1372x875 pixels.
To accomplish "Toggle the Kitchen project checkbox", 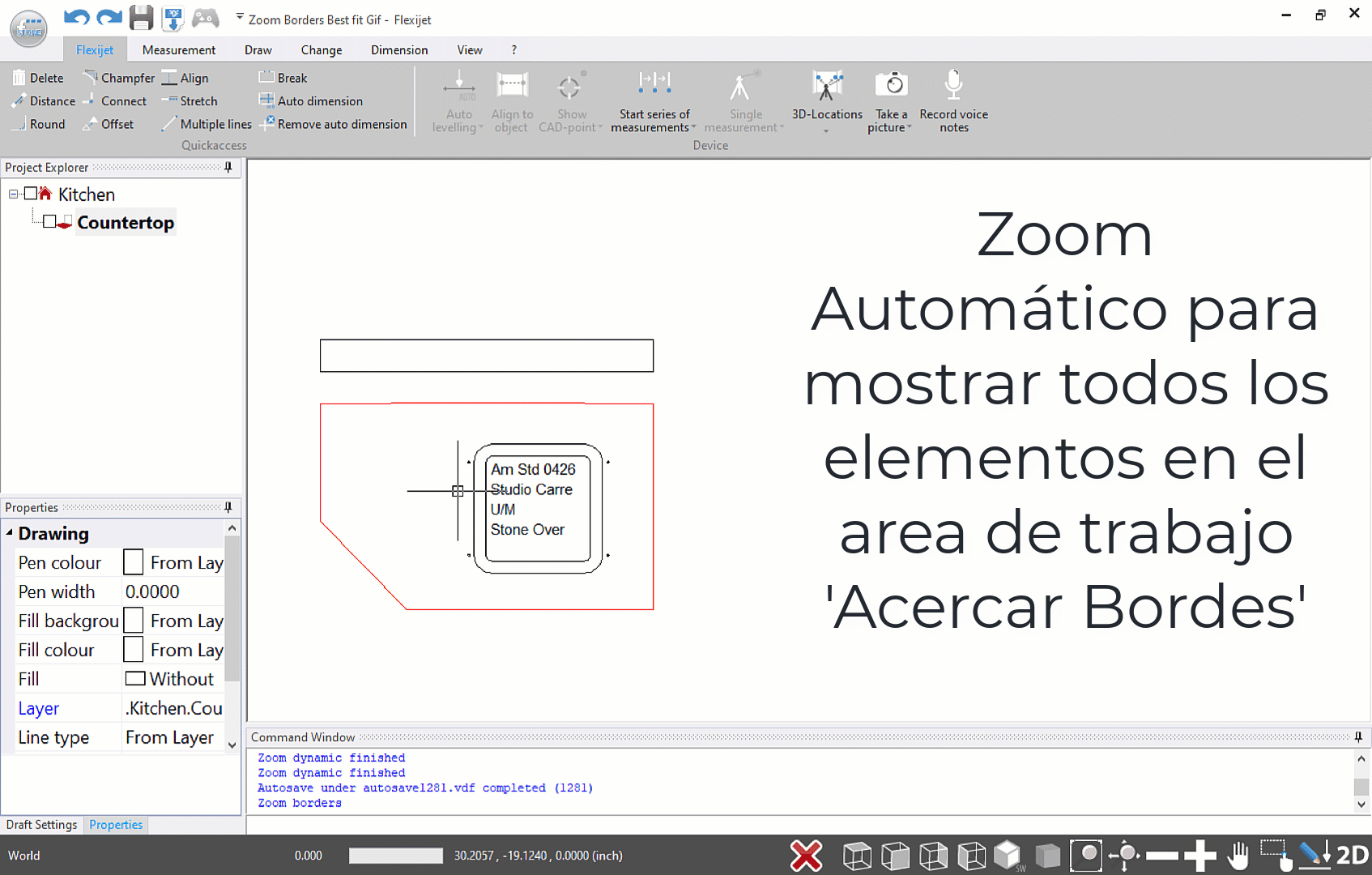I will (31, 194).
